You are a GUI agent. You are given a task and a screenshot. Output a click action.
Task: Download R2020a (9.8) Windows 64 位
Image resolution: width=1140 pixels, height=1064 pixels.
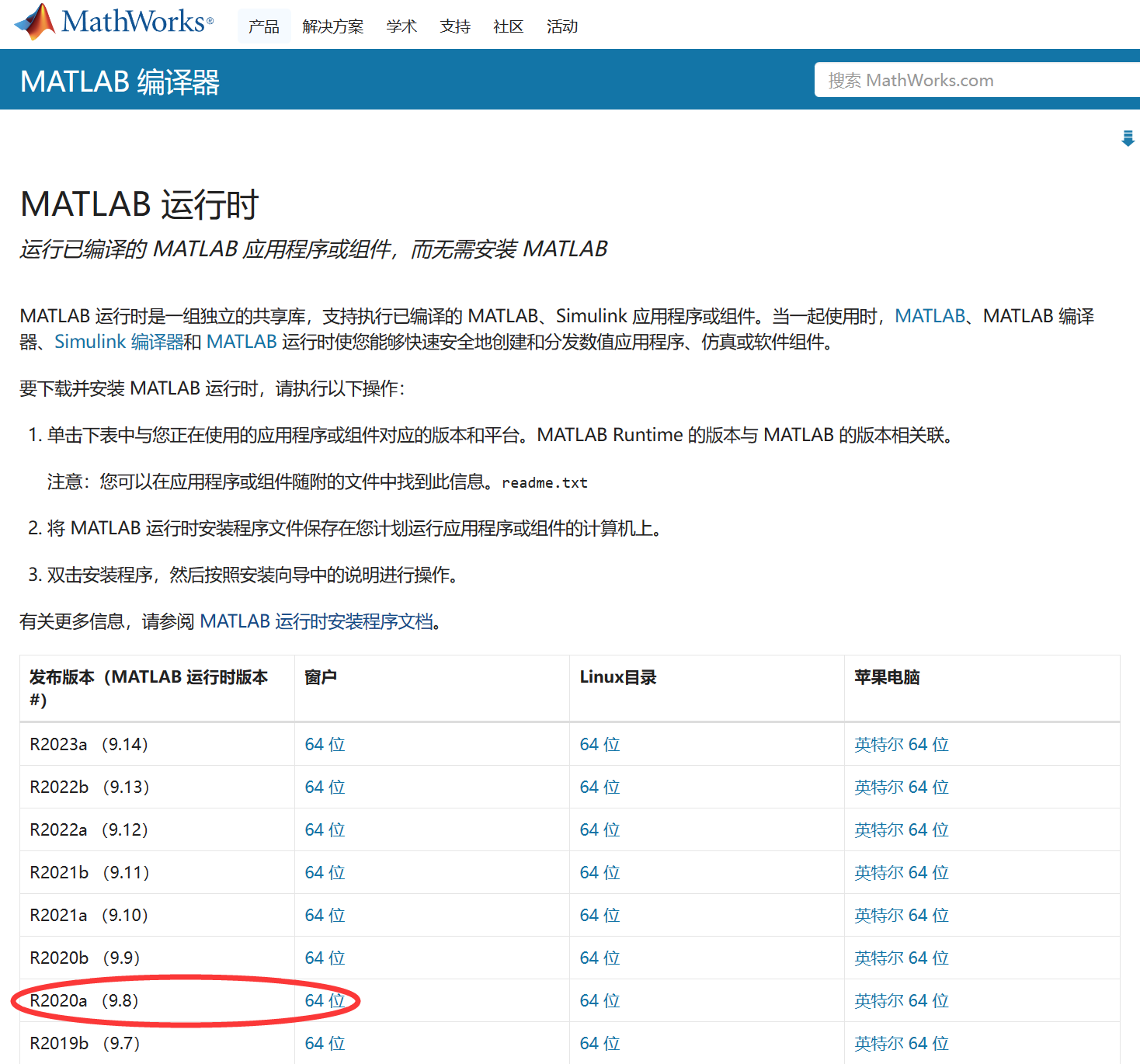pyautogui.click(x=325, y=1000)
